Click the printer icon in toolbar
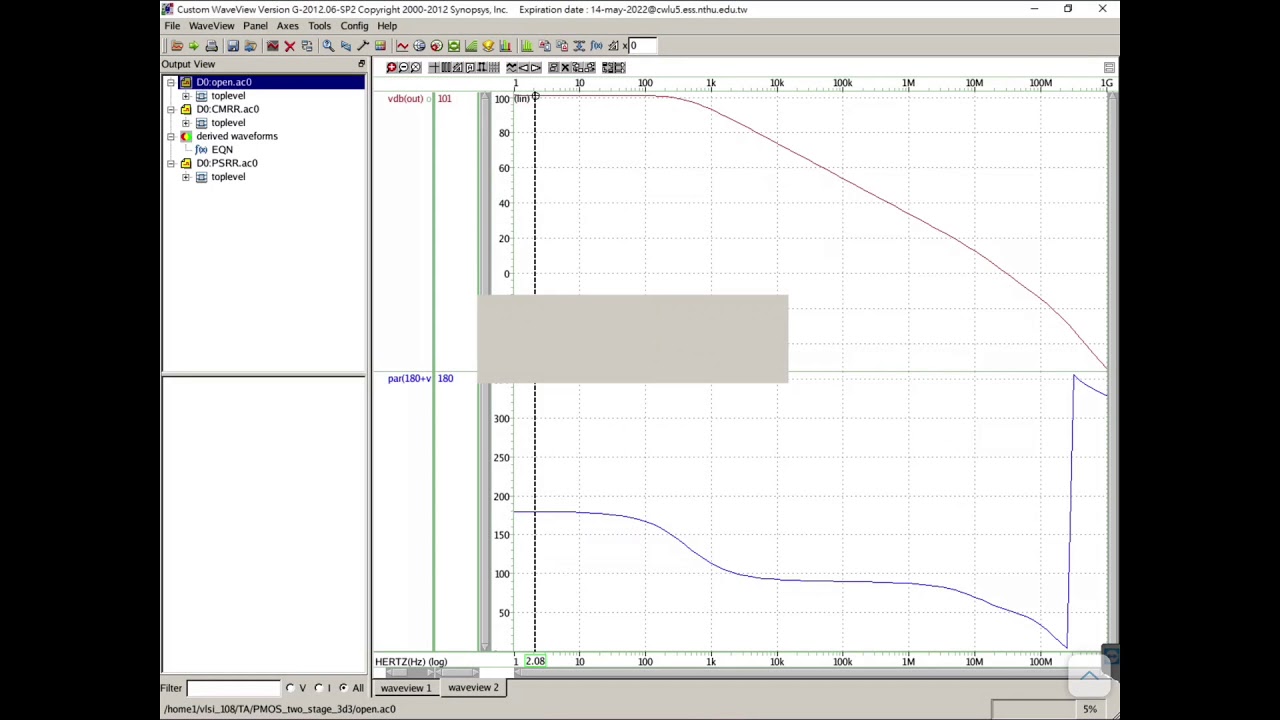This screenshot has width=1280, height=720. (x=211, y=45)
